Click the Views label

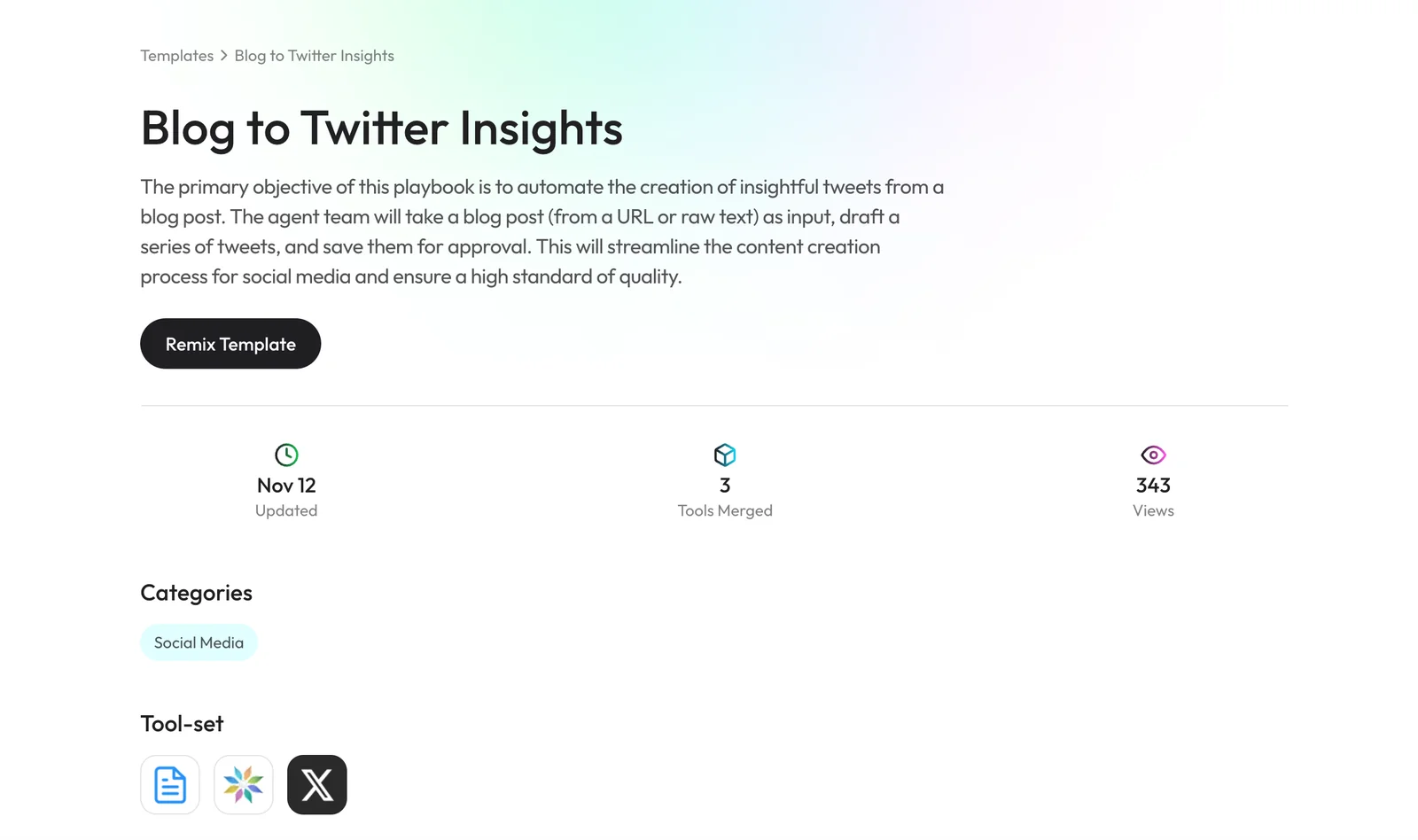pos(1153,511)
